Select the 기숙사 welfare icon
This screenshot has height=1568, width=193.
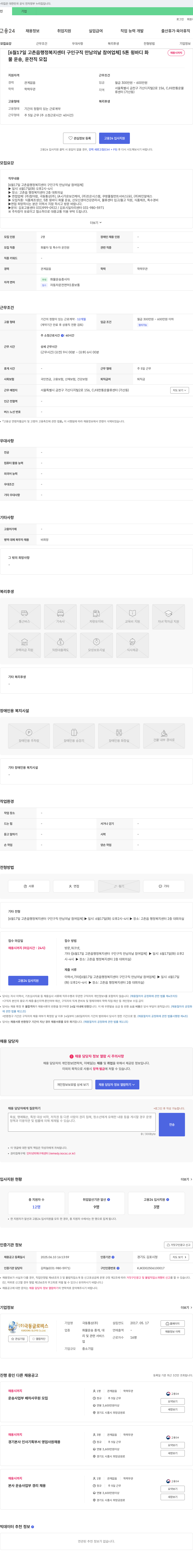(x=61, y=617)
